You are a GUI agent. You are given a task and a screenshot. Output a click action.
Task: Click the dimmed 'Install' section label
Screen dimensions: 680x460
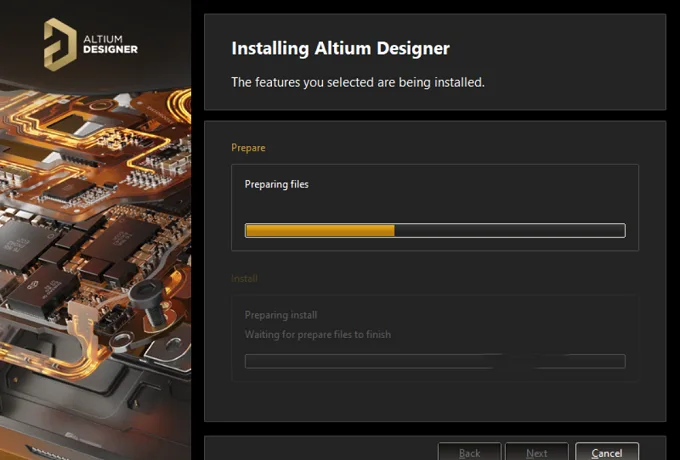[x=244, y=278]
